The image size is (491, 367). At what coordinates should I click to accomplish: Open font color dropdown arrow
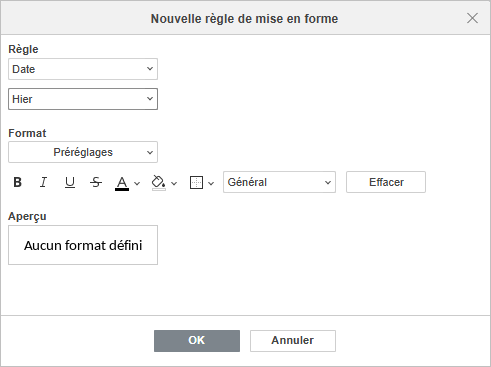(x=137, y=183)
